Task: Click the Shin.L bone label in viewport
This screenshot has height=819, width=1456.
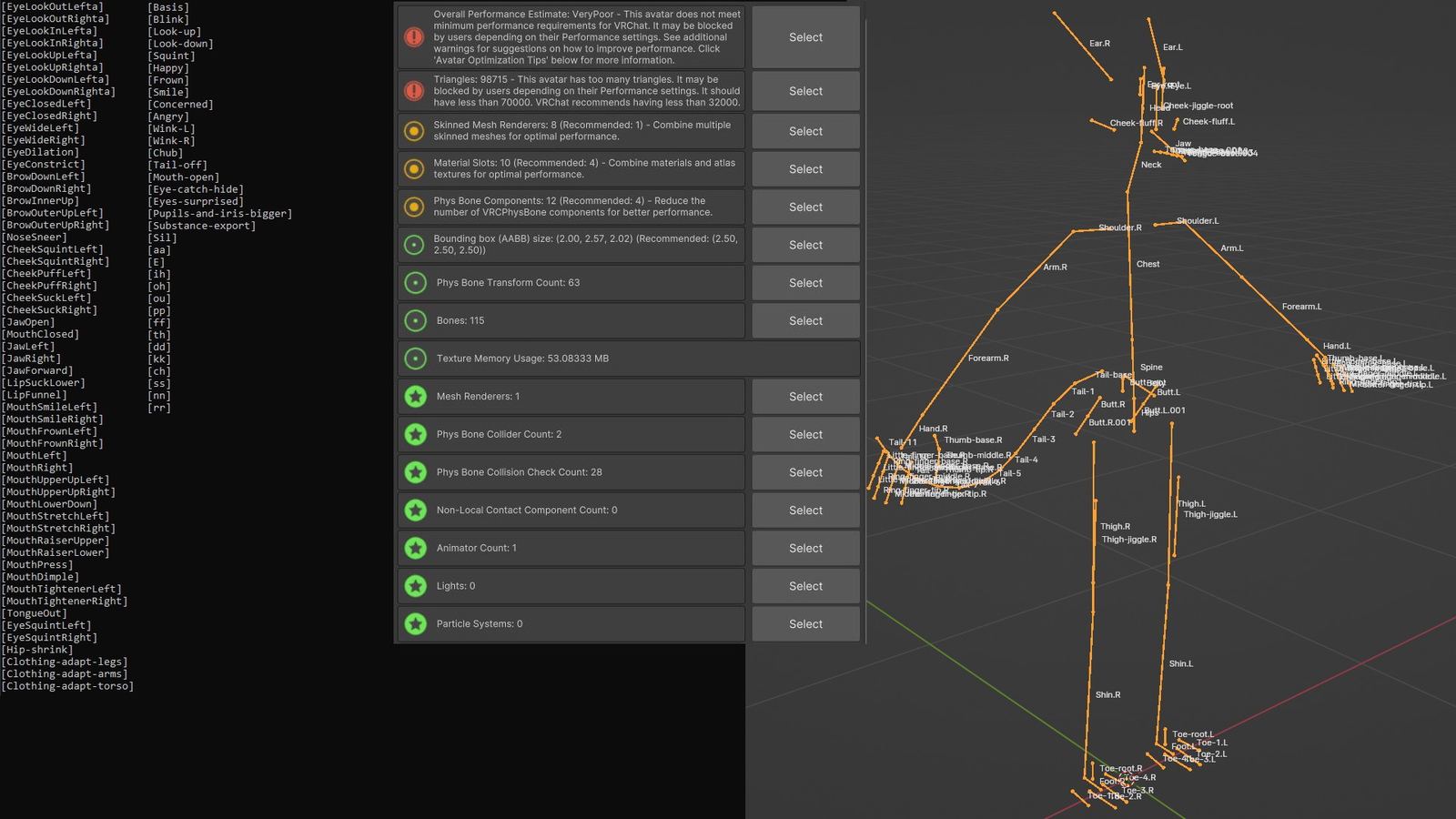Action: [1180, 664]
